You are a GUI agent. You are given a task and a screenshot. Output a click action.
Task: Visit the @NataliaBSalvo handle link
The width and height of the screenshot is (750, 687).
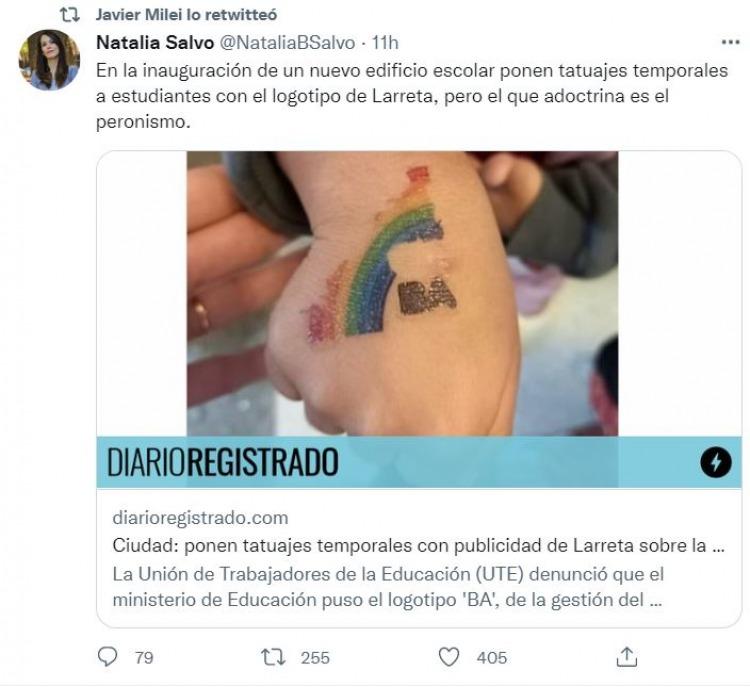click(287, 43)
